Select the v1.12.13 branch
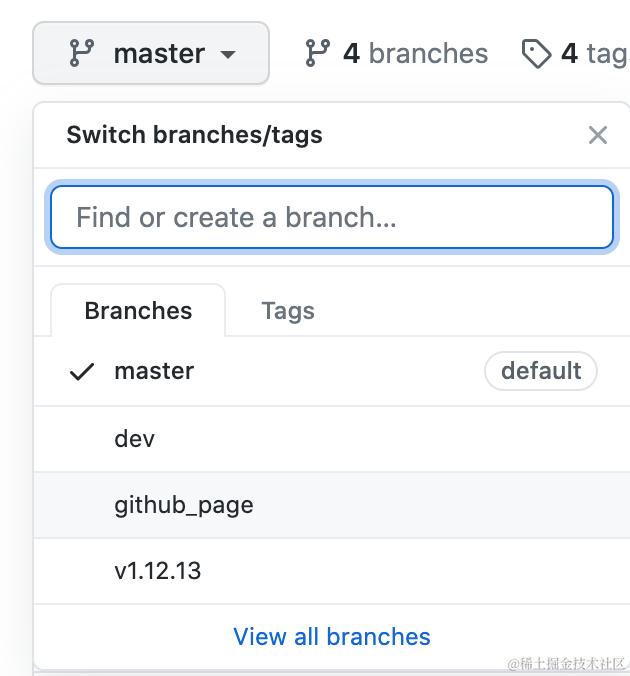The image size is (630, 676). point(158,571)
